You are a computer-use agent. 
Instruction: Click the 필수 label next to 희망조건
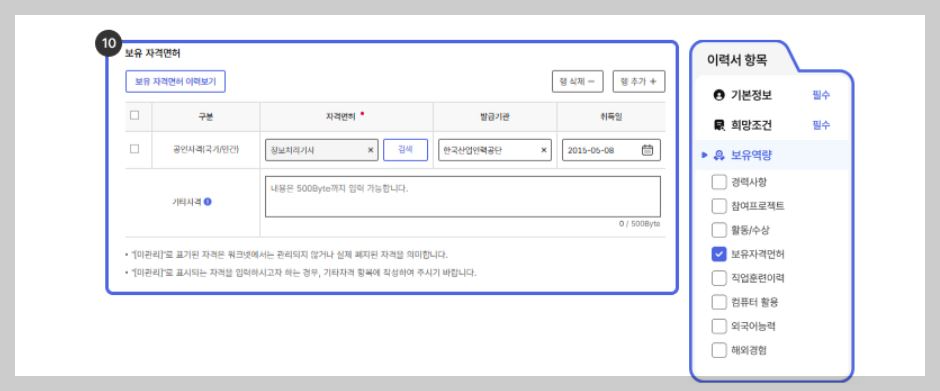(821, 125)
